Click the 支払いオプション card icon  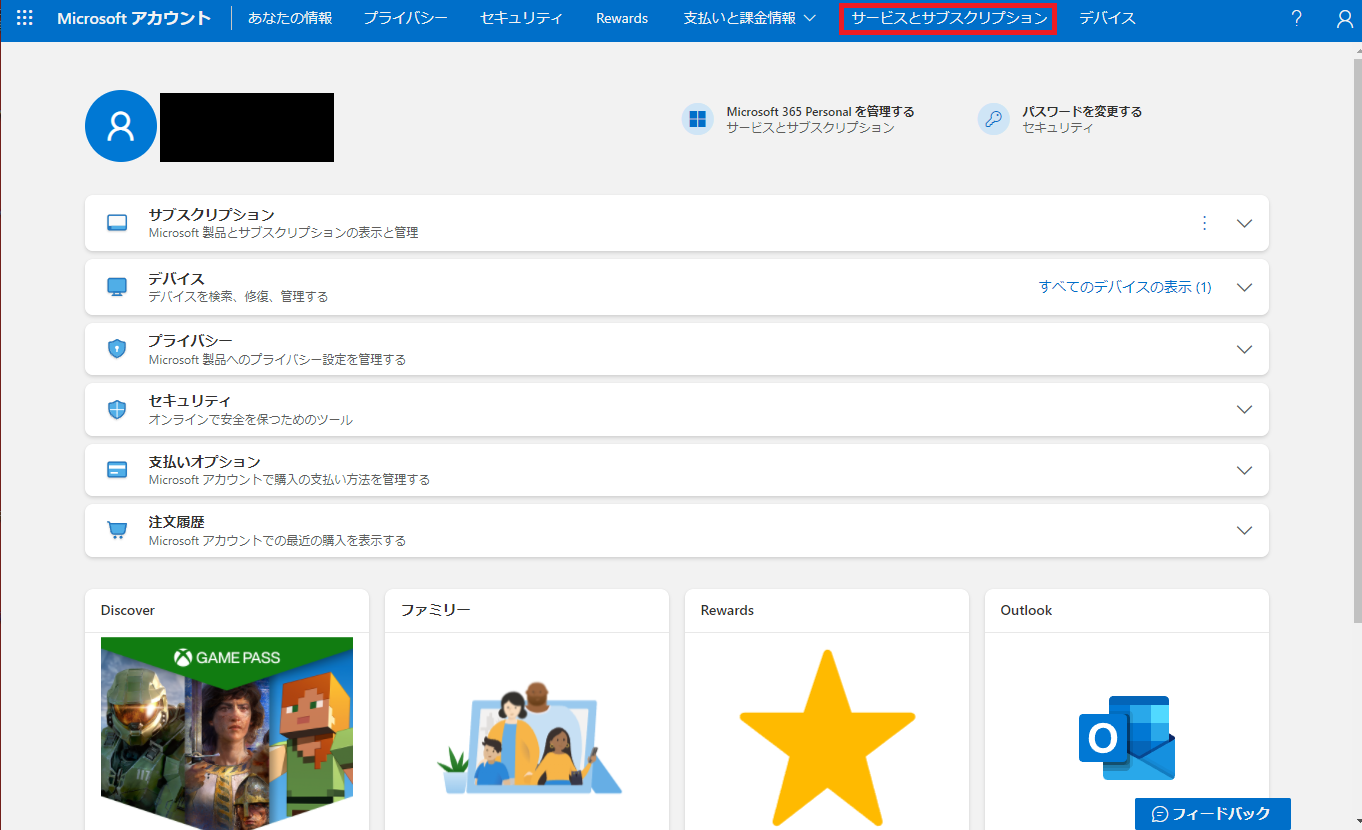[117, 470]
